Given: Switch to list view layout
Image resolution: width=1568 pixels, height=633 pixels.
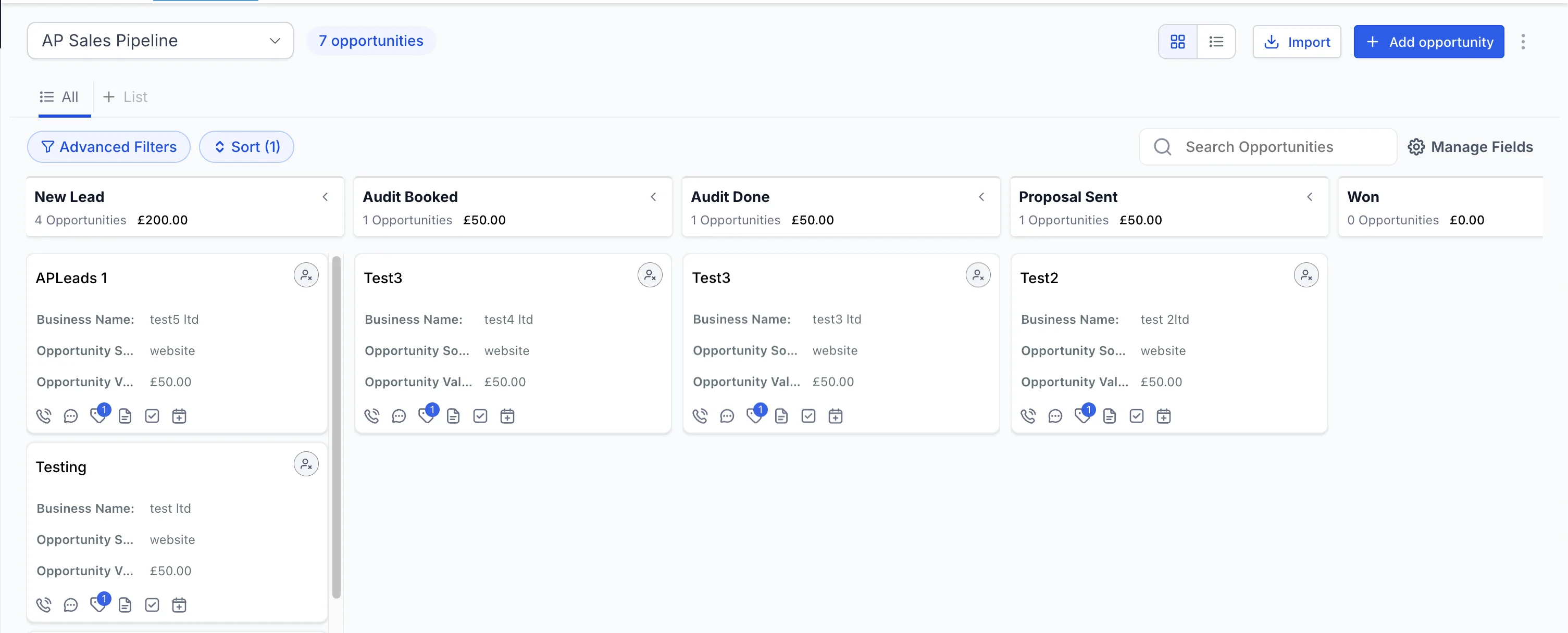Looking at the screenshot, I should click(x=1215, y=41).
